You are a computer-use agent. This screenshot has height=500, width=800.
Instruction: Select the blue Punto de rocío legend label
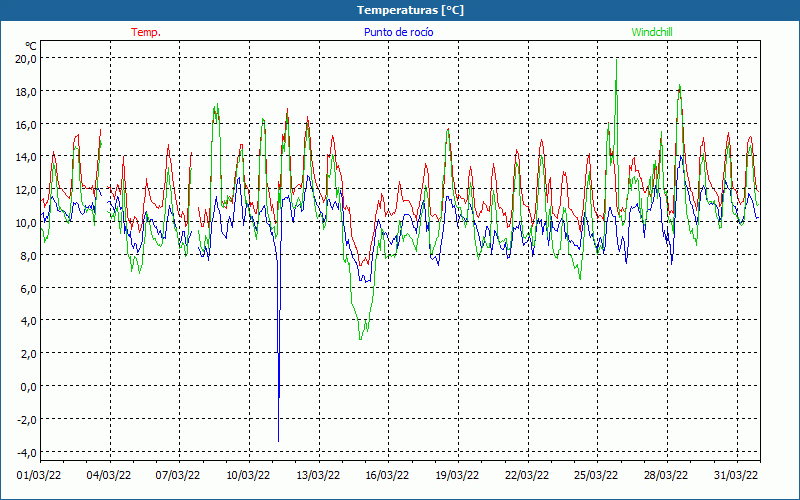coord(398,32)
